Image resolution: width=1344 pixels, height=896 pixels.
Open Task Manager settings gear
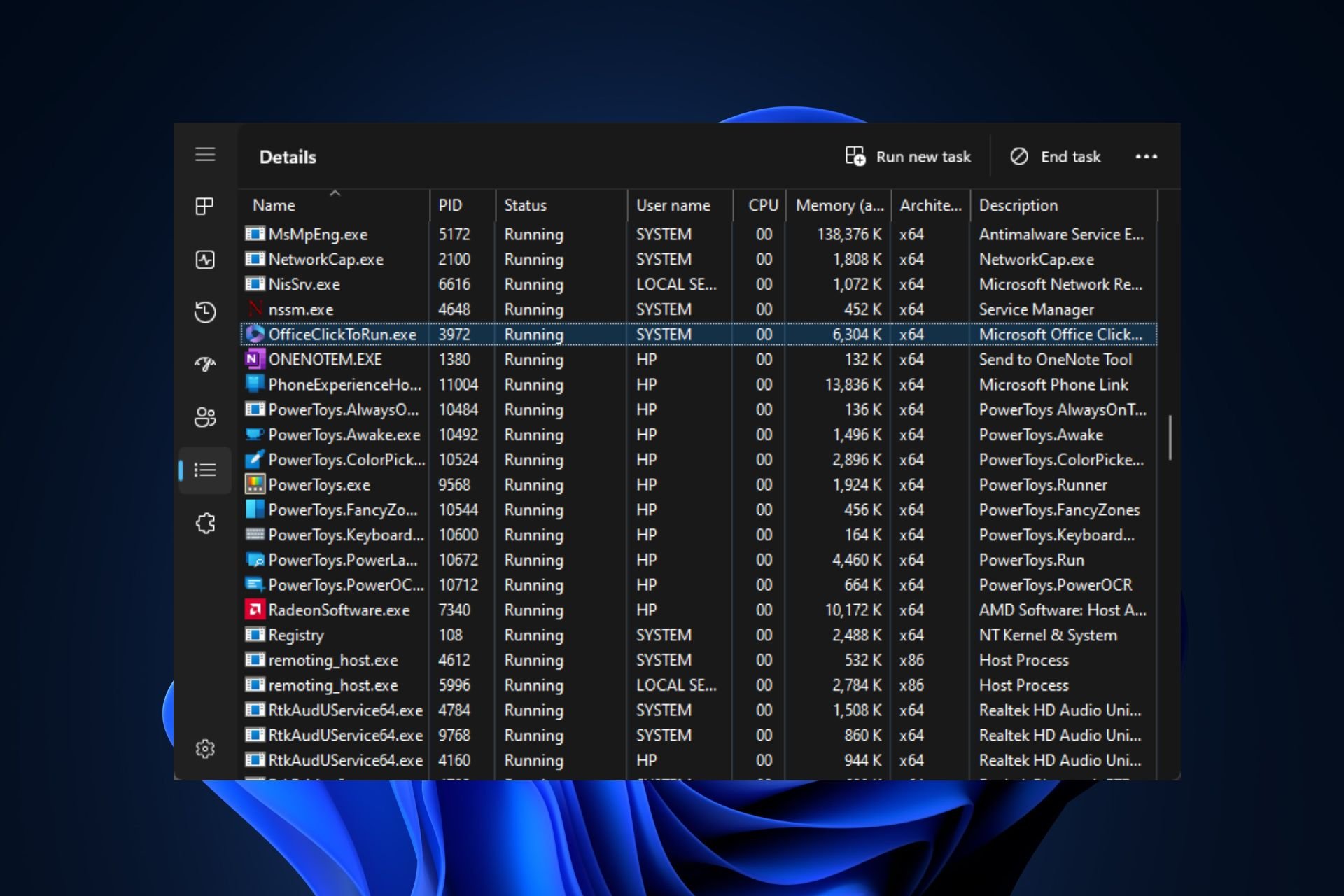point(205,749)
